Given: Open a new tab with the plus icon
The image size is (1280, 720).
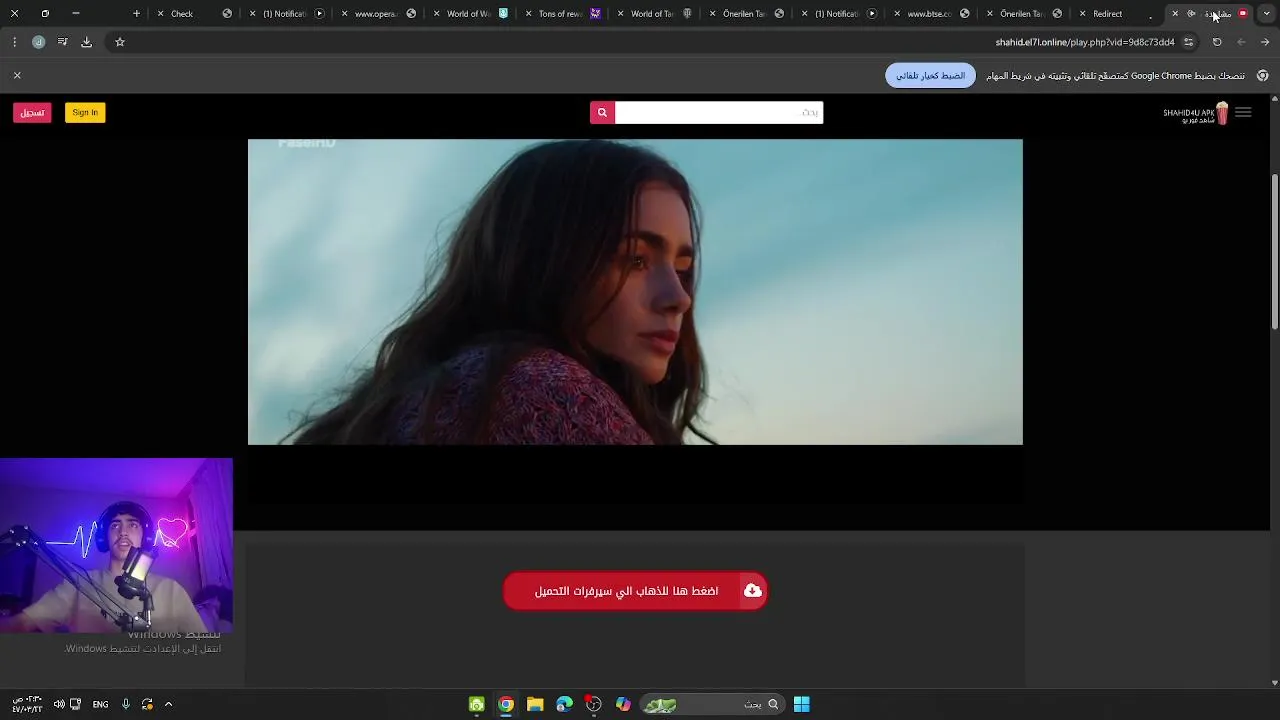Looking at the screenshot, I should (136, 14).
